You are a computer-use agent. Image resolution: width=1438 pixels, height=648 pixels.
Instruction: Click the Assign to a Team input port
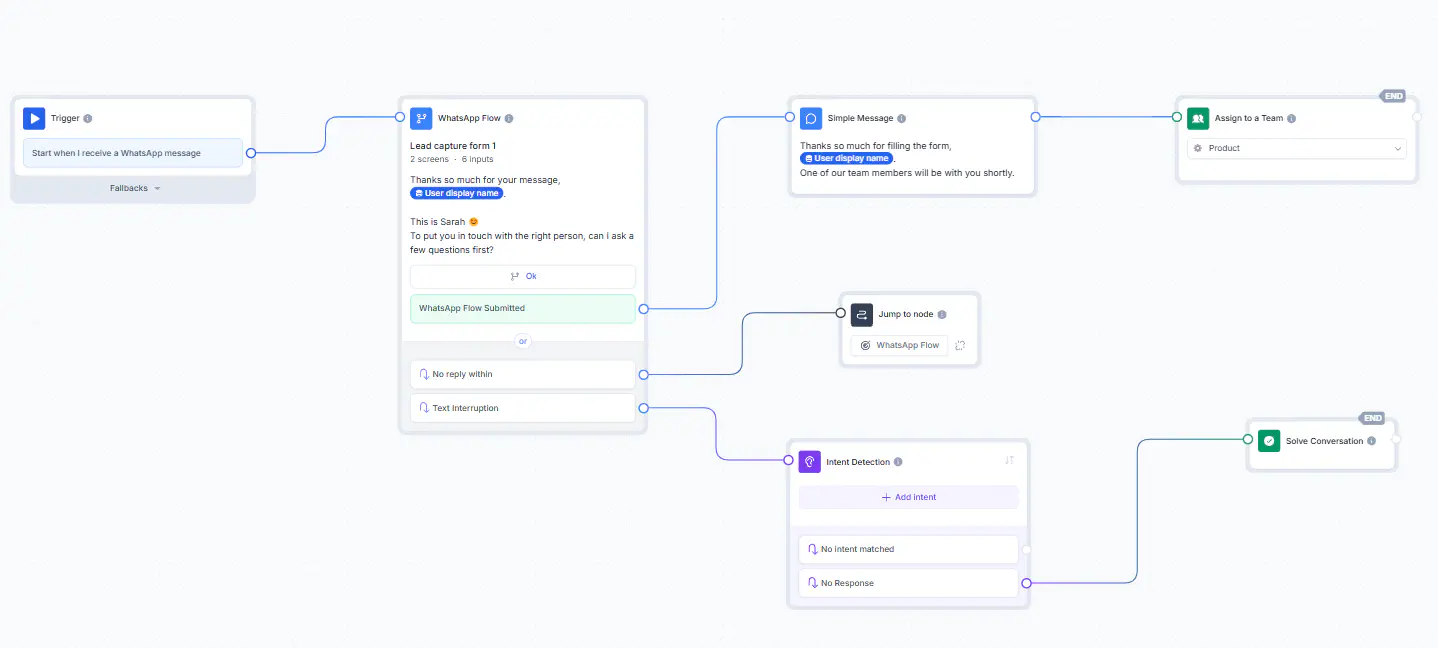click(x=1177, y=117)
